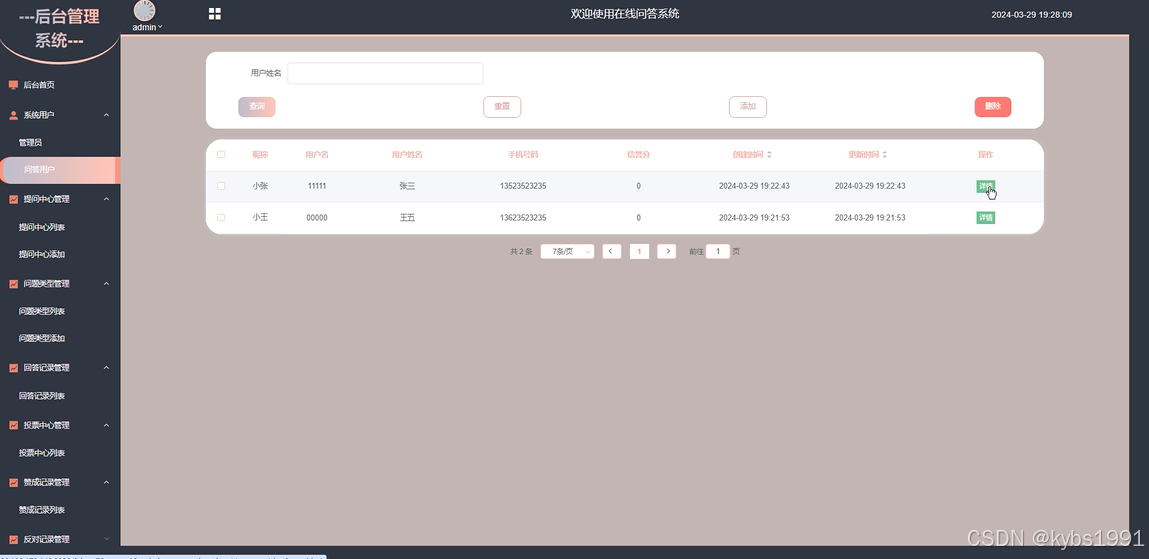Image resolution: width=1149 pixels, height=559 pixels.
Task: Go to the next page arrow
Action: click(x=666, y=251)
